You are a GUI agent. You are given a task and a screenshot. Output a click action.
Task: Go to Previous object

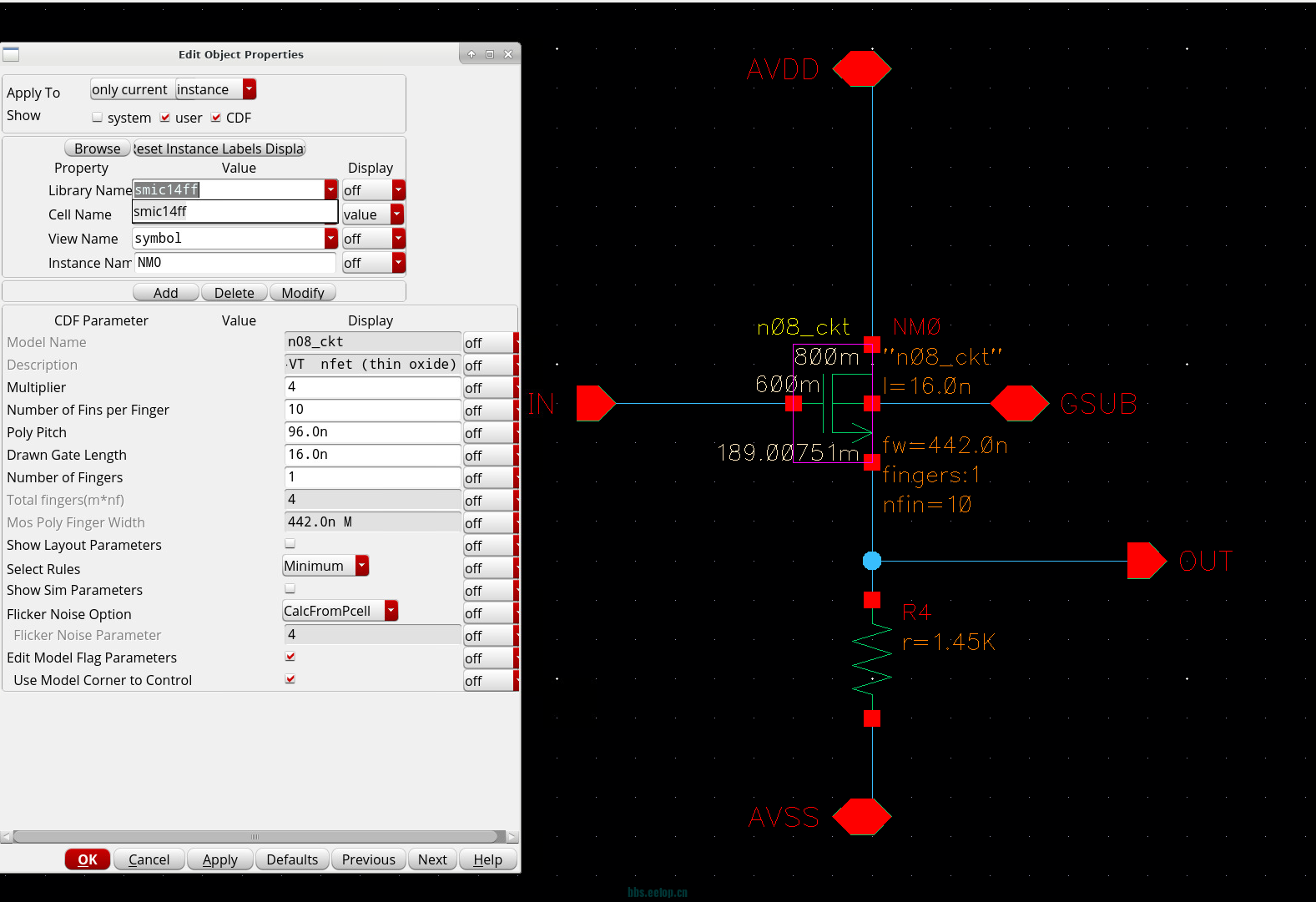click(x=369, y=859)
